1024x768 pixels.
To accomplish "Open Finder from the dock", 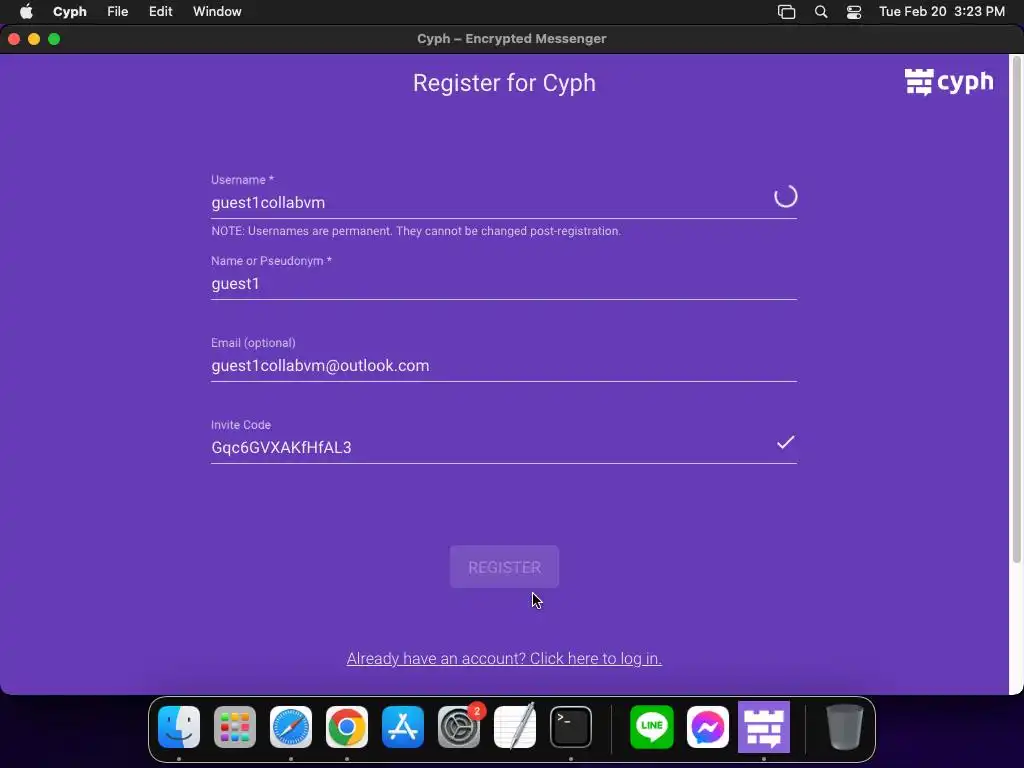I will point(179,727).
